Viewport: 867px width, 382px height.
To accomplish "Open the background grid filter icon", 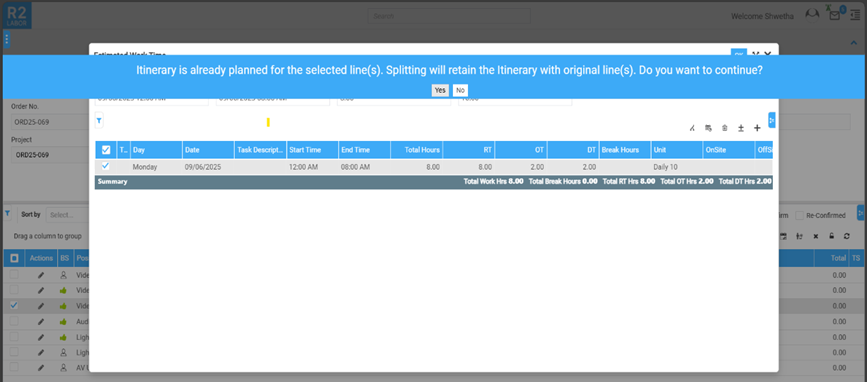I will pos(7,213).
